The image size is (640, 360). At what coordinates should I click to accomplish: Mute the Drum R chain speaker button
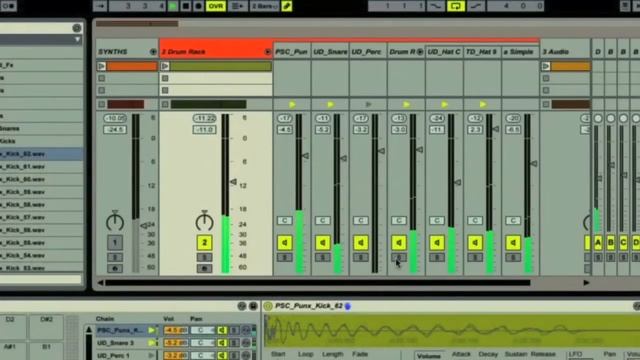399,242
